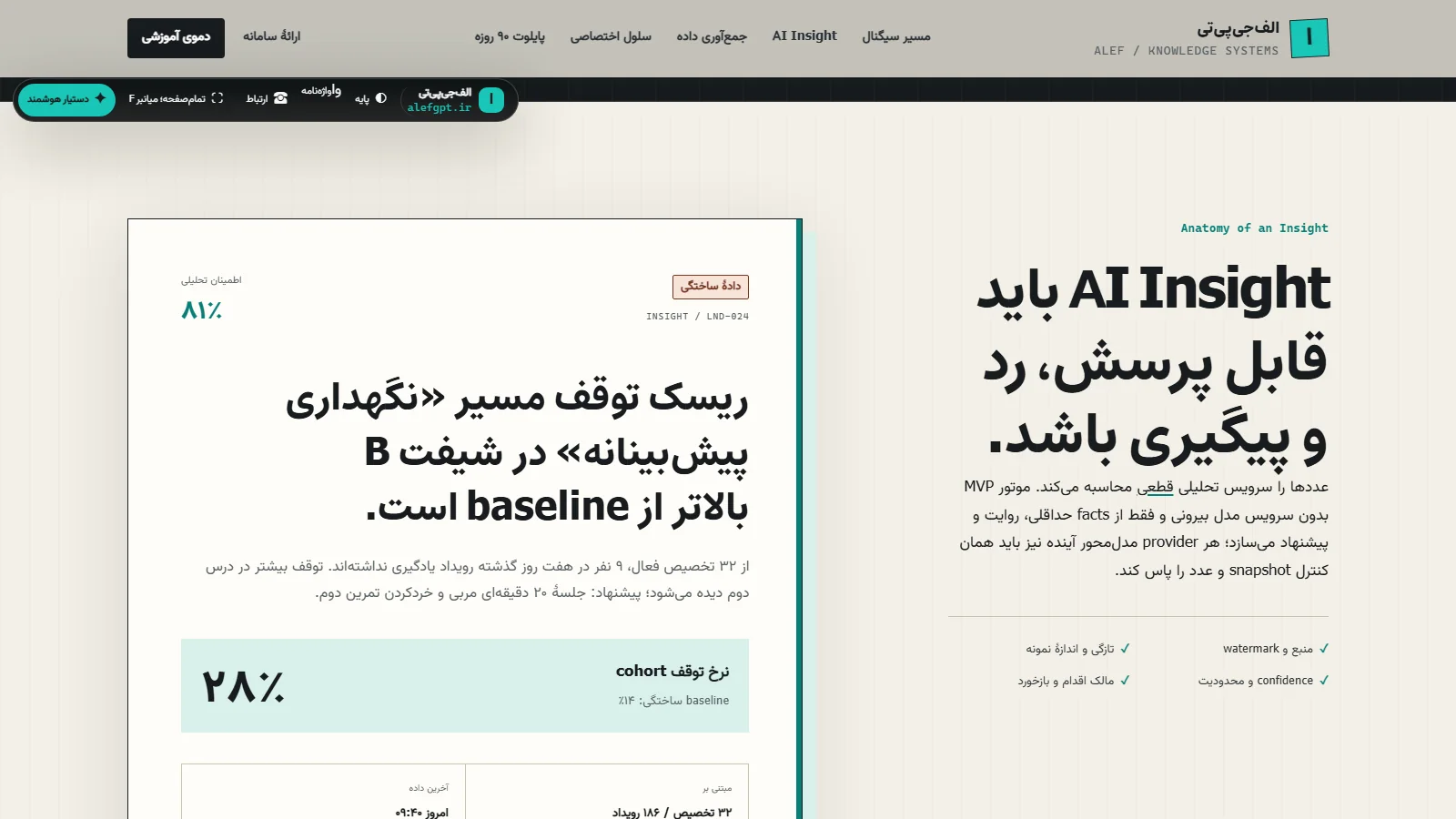Image resolution: width=1456 pixels, height=819 pixels.
Task: Click the telephone ارتباط icon
Action: [x=280, y=98]
